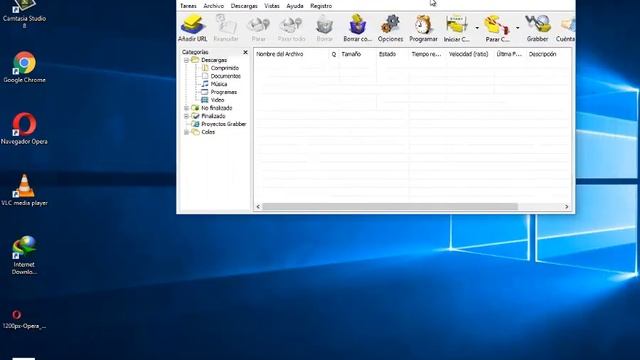Screen dimensions: 640x360
Task: Expand the Finalizado tree node
Action: (x=186, y=116)
